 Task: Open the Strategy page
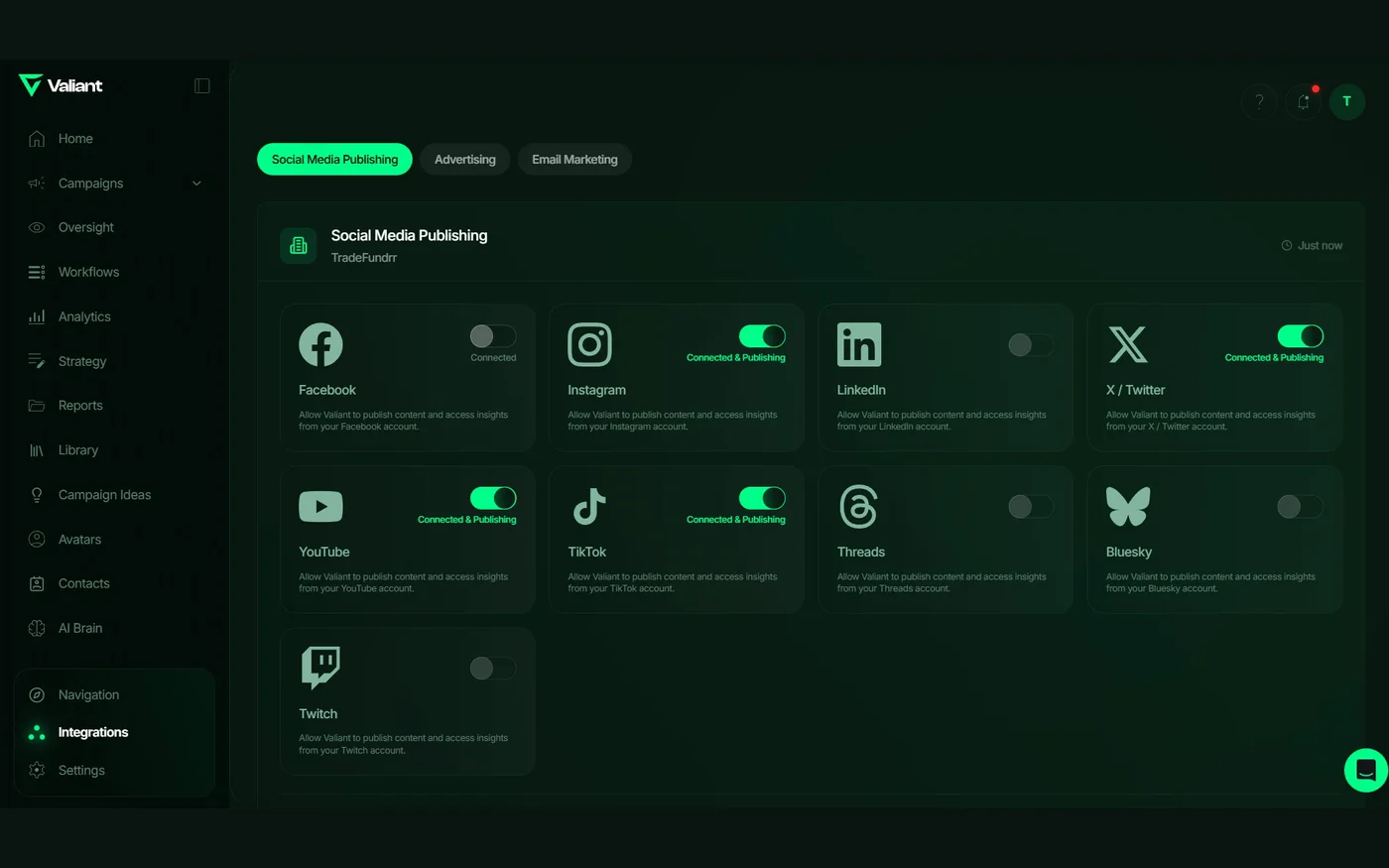click(x=82, y=361)
